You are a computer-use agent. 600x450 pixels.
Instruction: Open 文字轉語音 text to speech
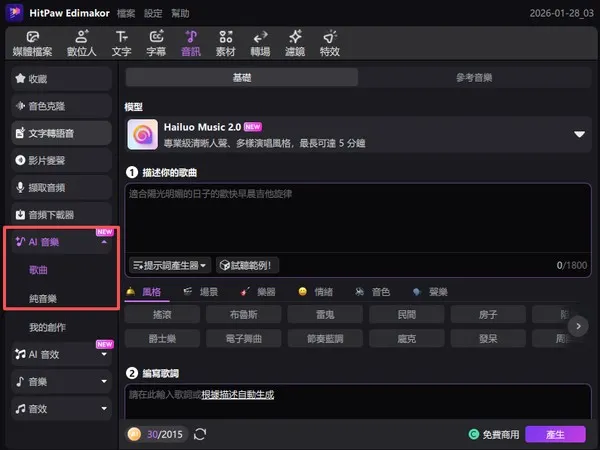coord(61,133)
